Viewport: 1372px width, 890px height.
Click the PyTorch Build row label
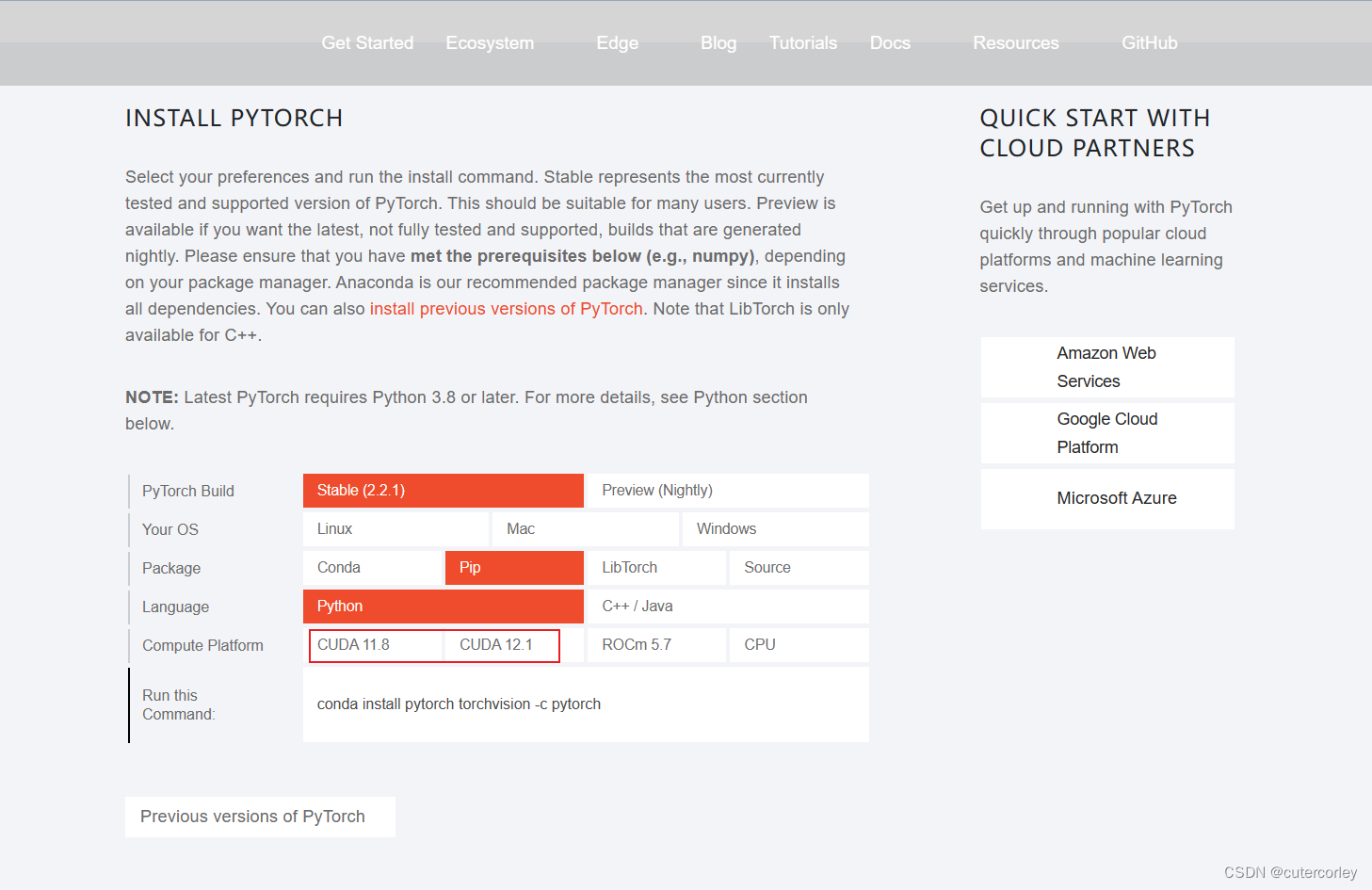(188, 492)
